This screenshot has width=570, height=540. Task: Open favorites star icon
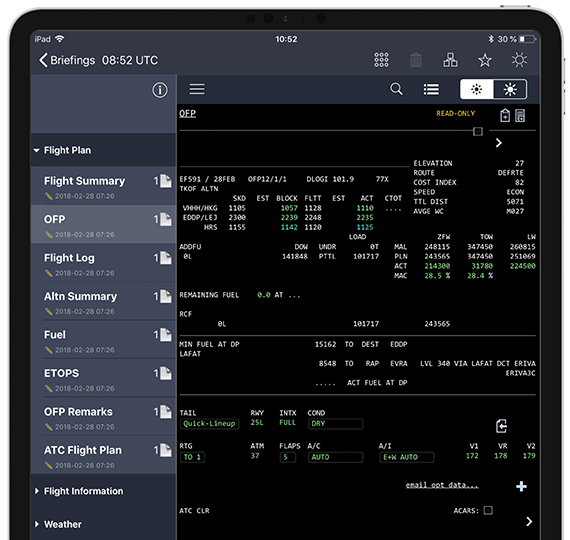(485, 60)
